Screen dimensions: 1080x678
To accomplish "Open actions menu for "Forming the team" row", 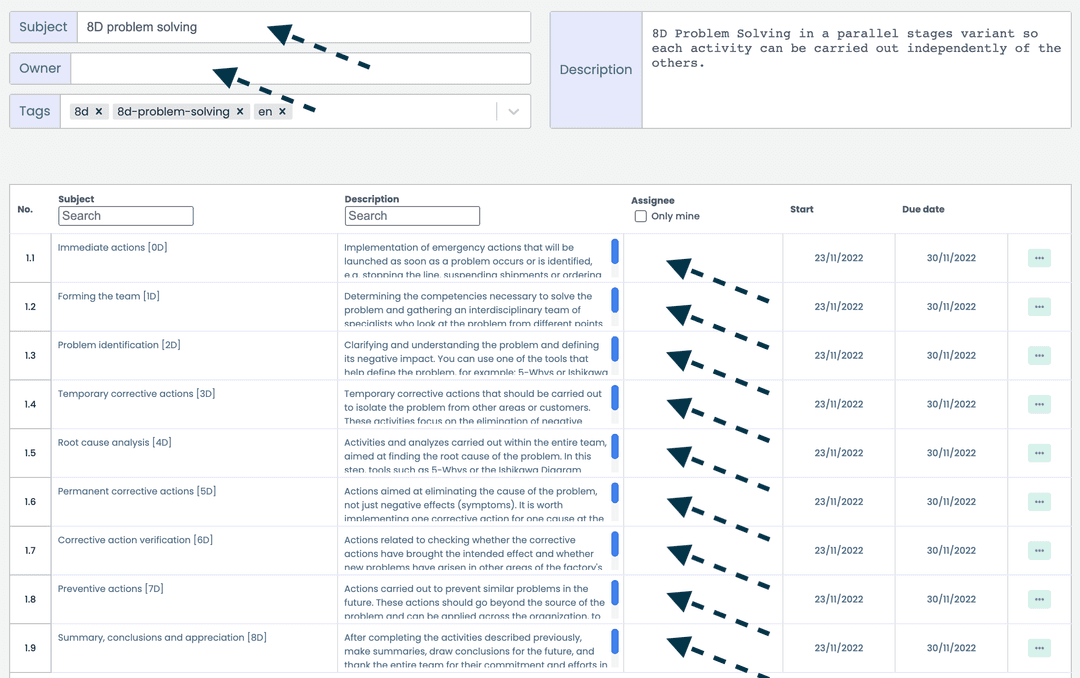I will (x=1039, y=306).
